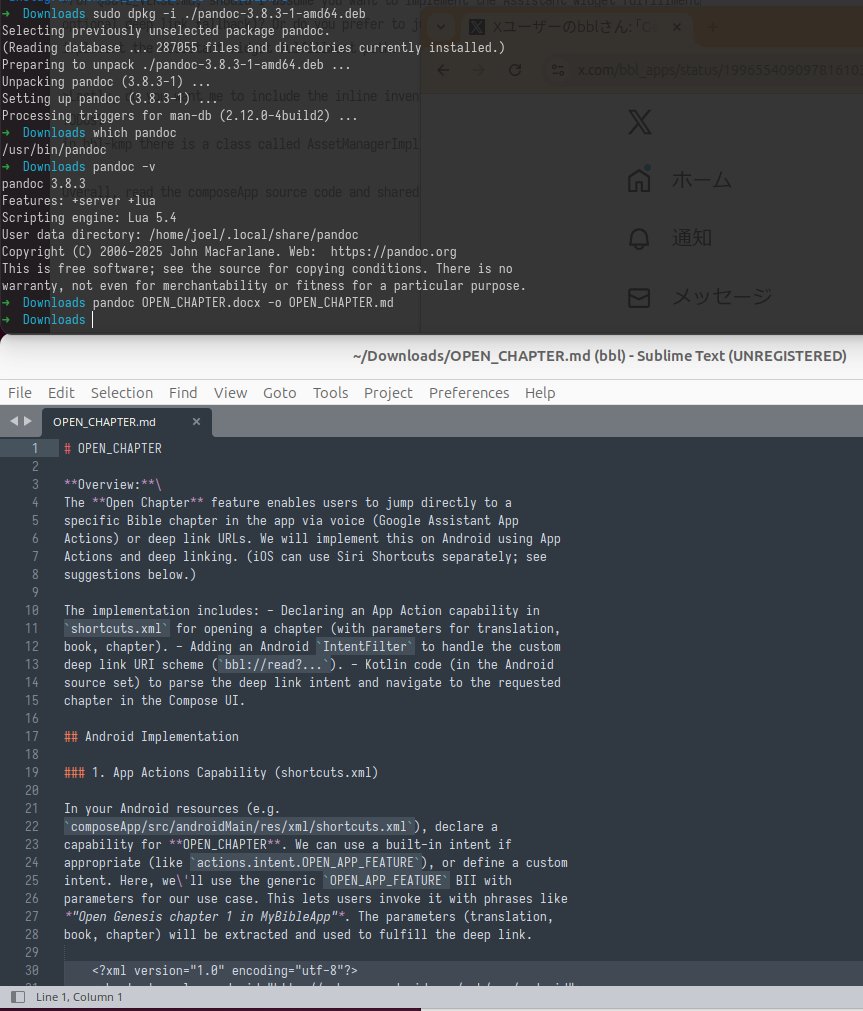Image resolution: width=863 pixels, height=1011 pixels.
Task: Click Line 1, Column 1 status indicator
Action: click(x=79, y=997)
